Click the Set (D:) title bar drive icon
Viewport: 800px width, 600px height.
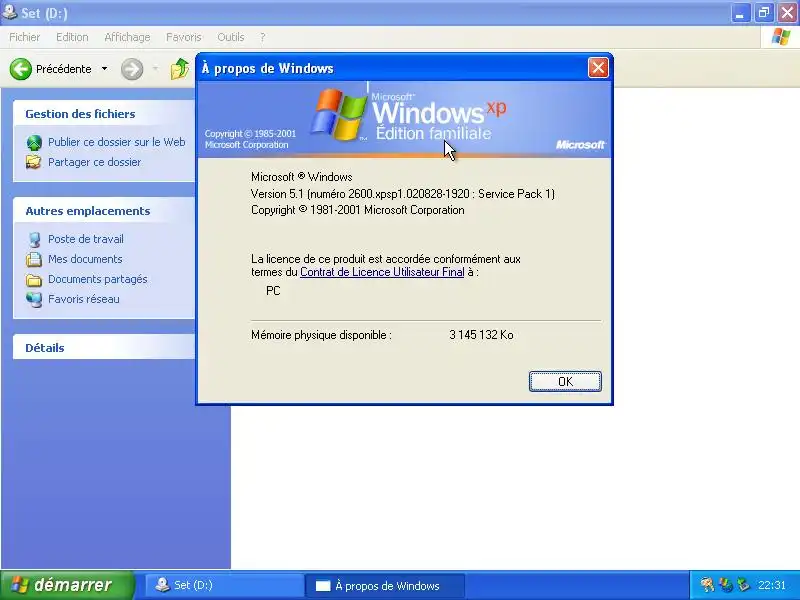click(10, 11)
